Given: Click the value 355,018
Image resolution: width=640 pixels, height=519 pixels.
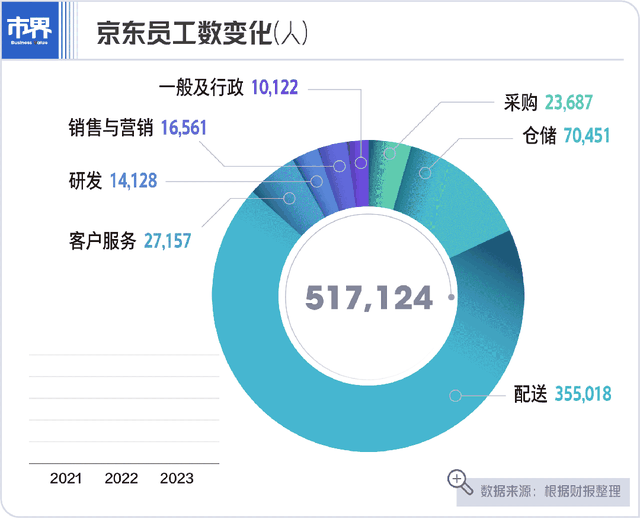Looking at the screenshot, I should pos(583,394).
